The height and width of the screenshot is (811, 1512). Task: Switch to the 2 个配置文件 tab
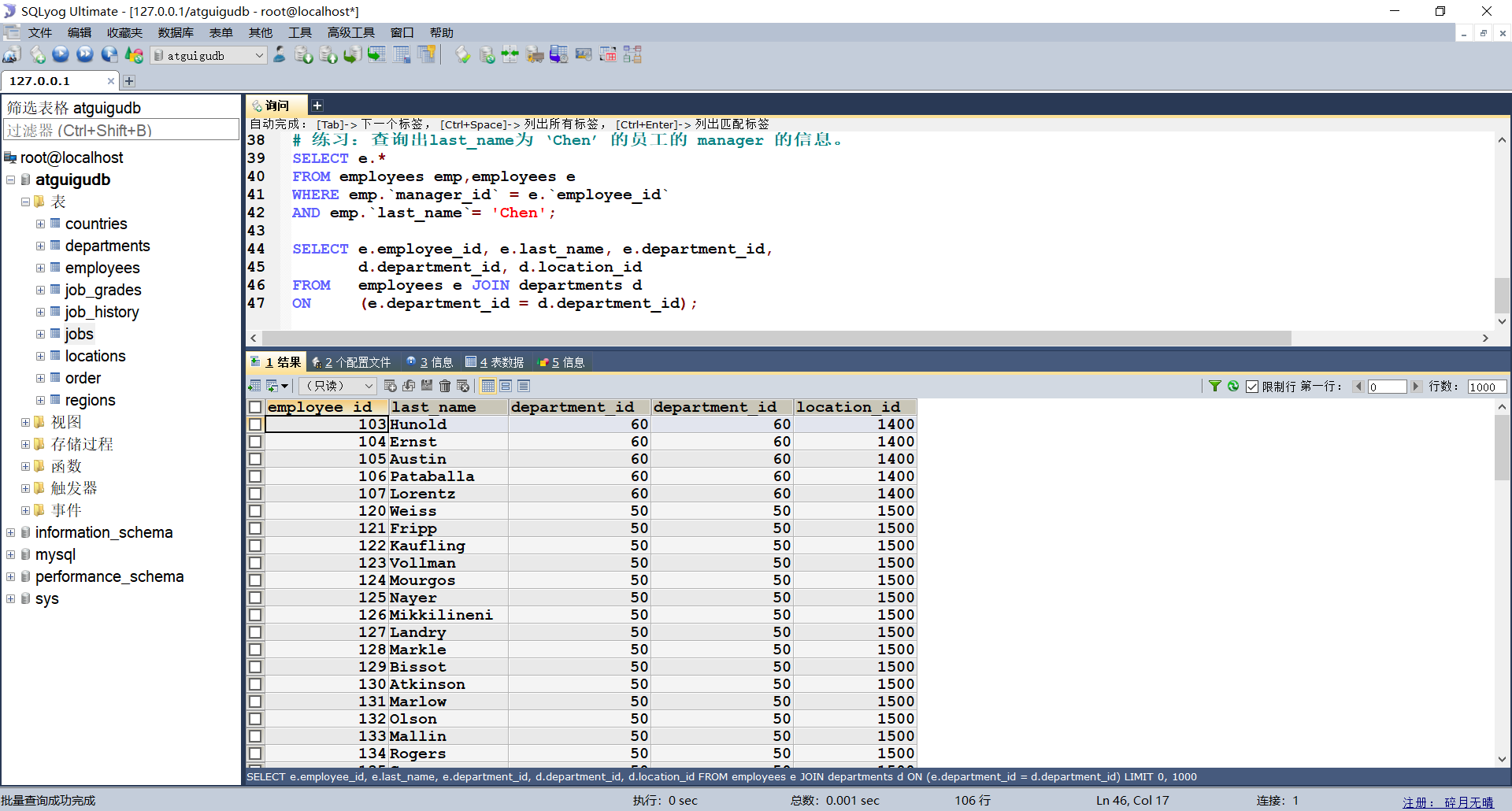coord(351,362)
